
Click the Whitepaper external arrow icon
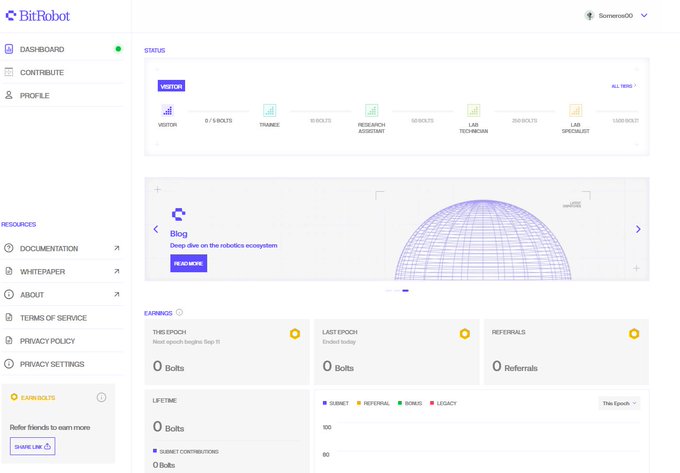coord(117,271)
